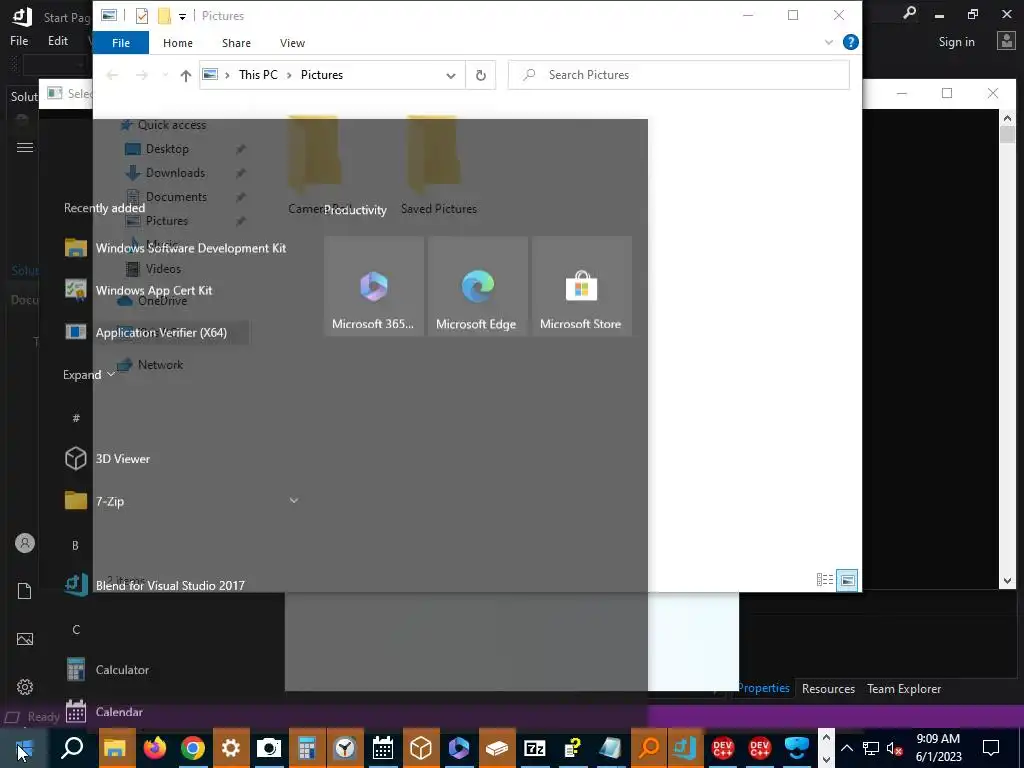Launch Firefox from taskbar

click(x=155, y=748)
